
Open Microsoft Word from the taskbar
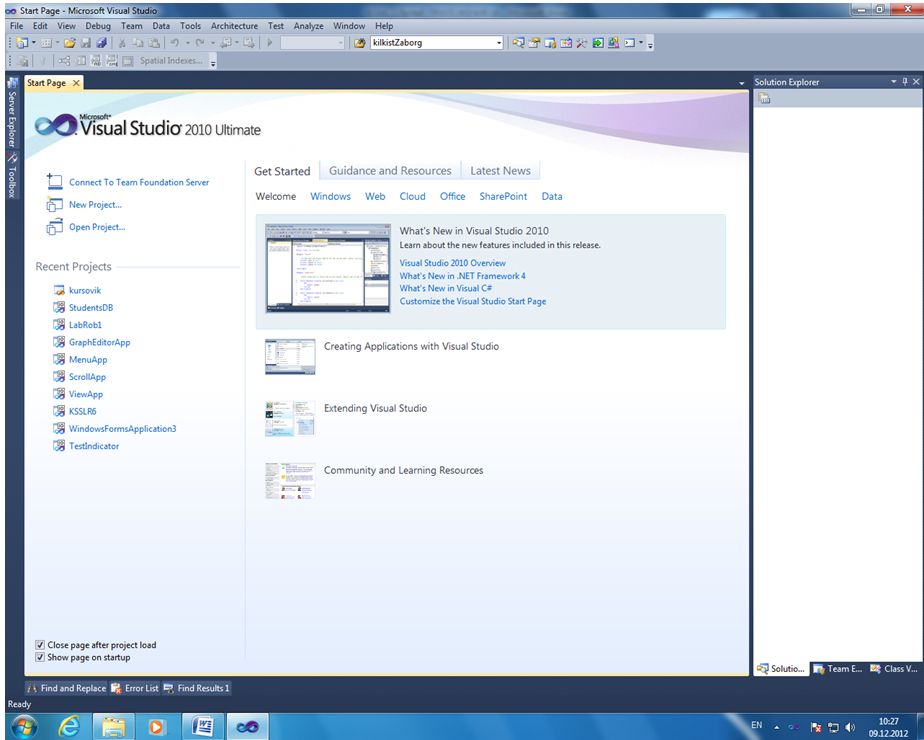click(202, 726)
